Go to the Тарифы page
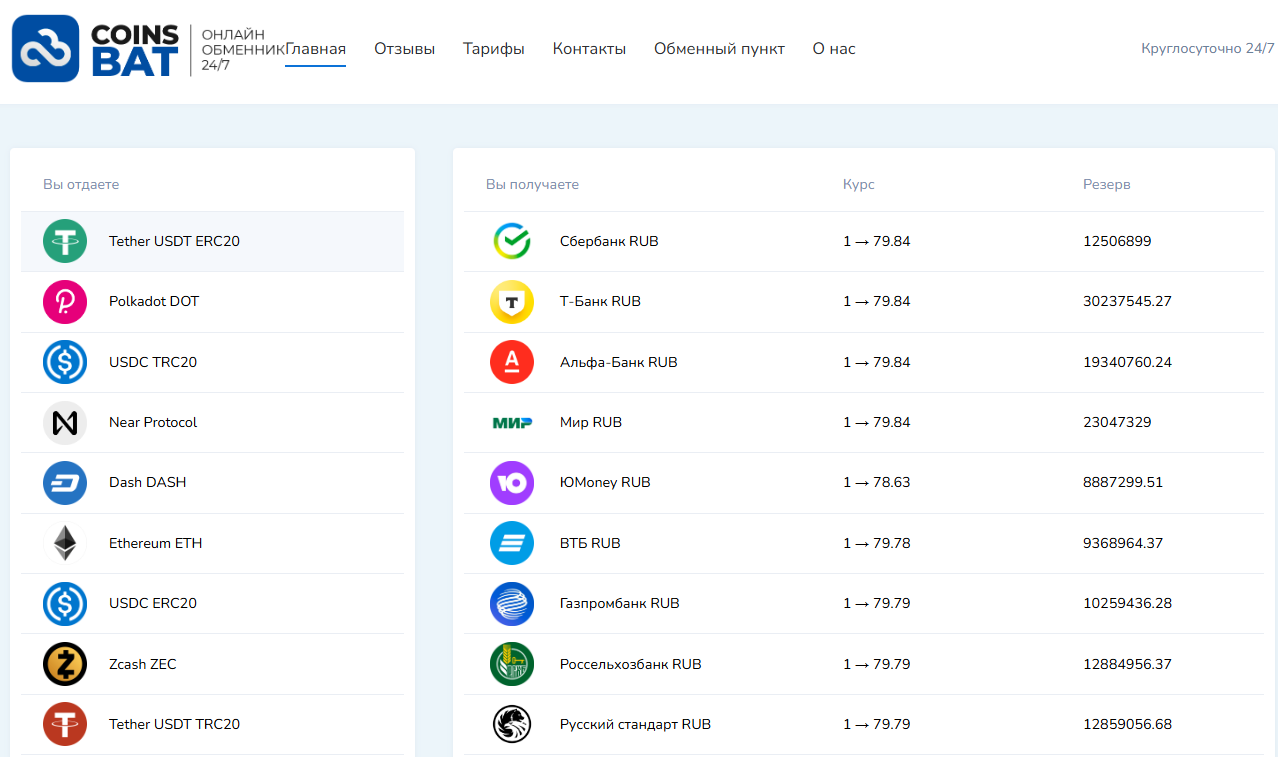The image size is (1278, 757). point(493,49)
